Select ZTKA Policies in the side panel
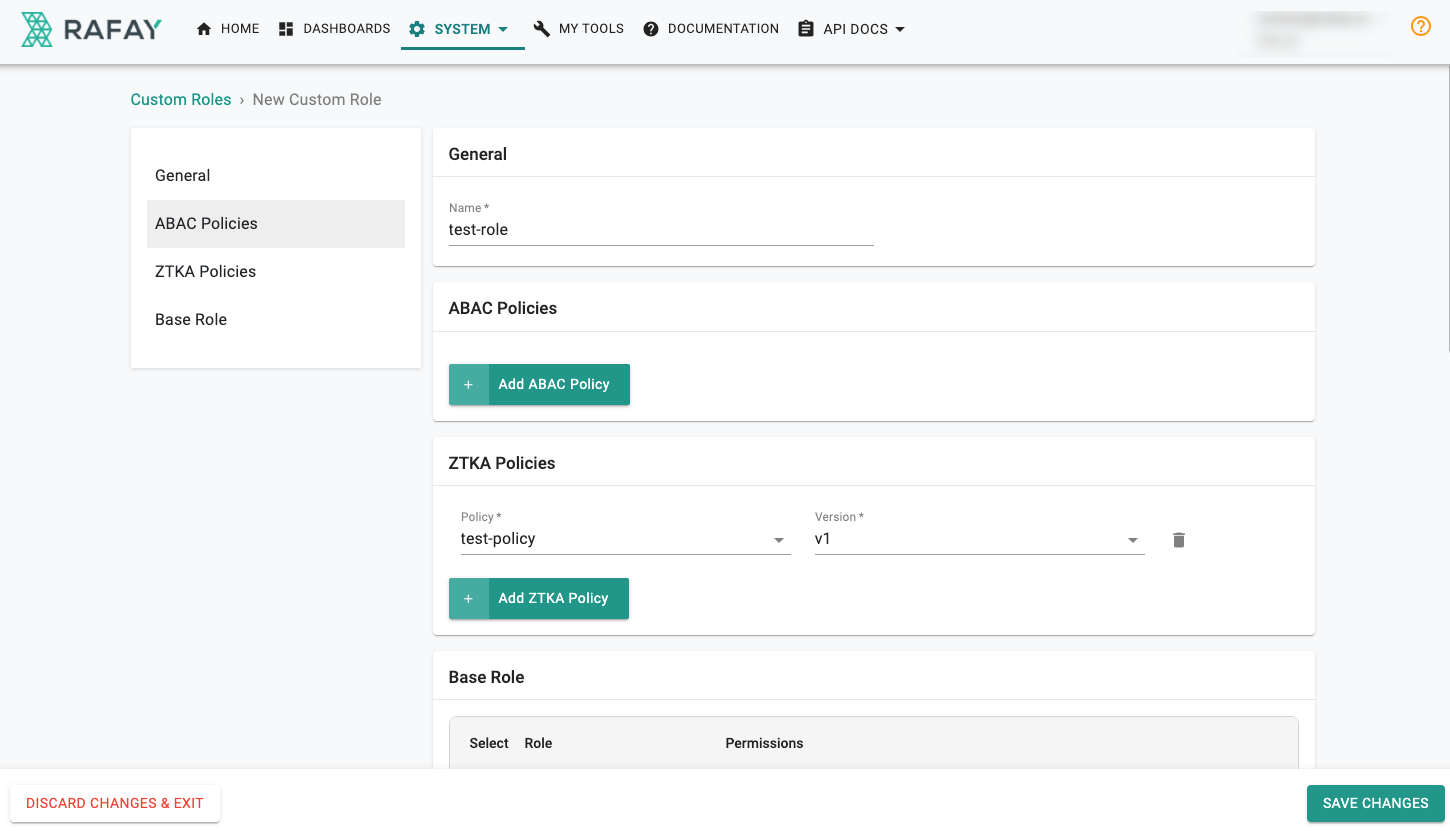Image resolution: width=1450 pixels, height=831 pixels. click(276, 272)
